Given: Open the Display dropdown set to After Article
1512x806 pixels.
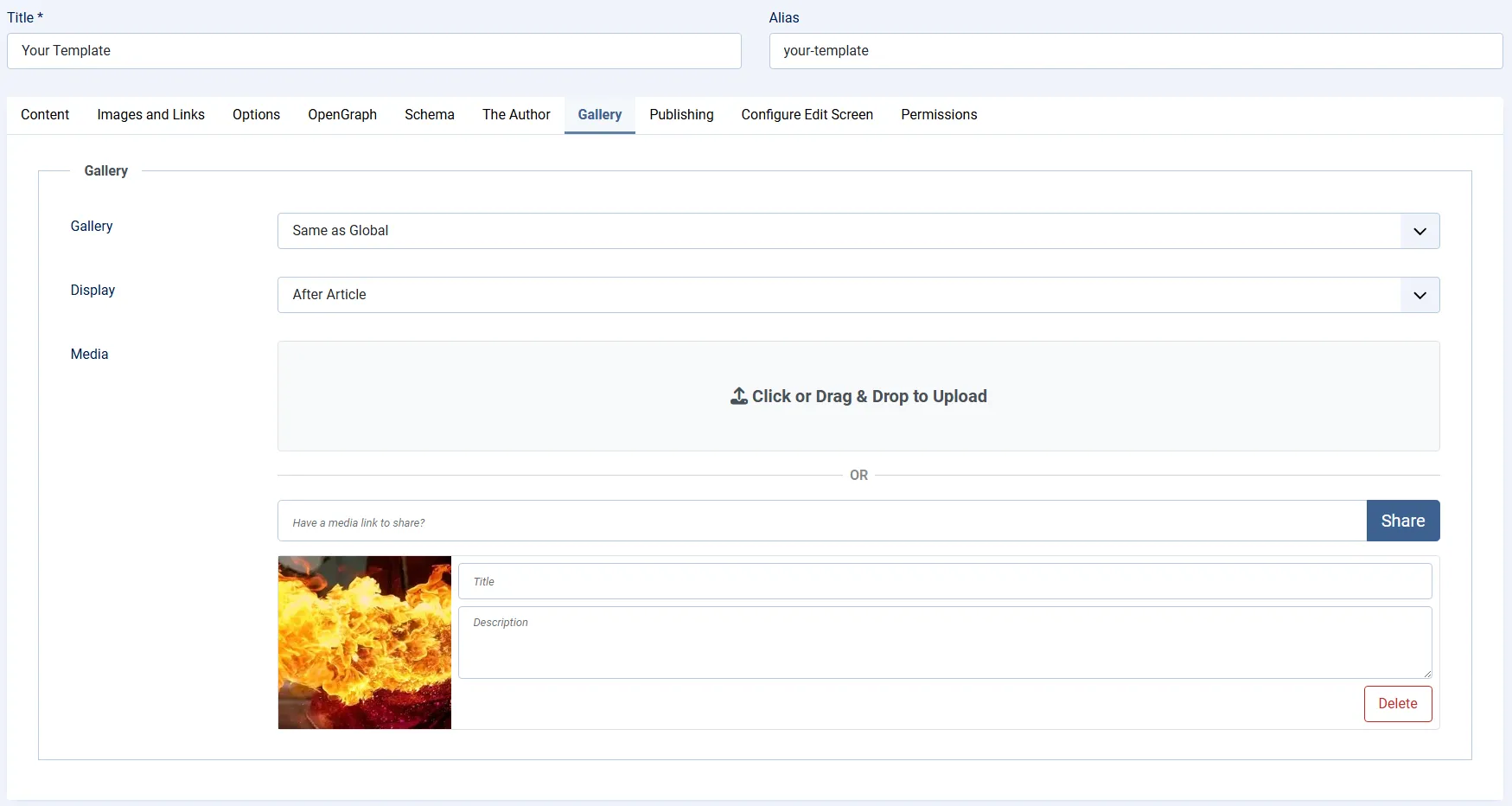Looking at the screenshot, I should coord(858,295).
